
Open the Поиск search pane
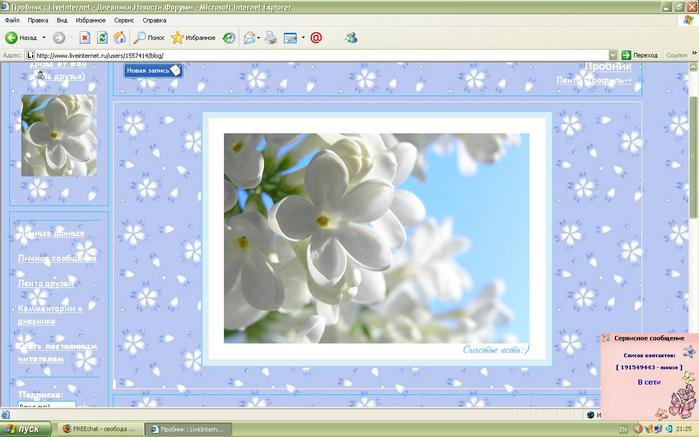[x=149, y=38]
